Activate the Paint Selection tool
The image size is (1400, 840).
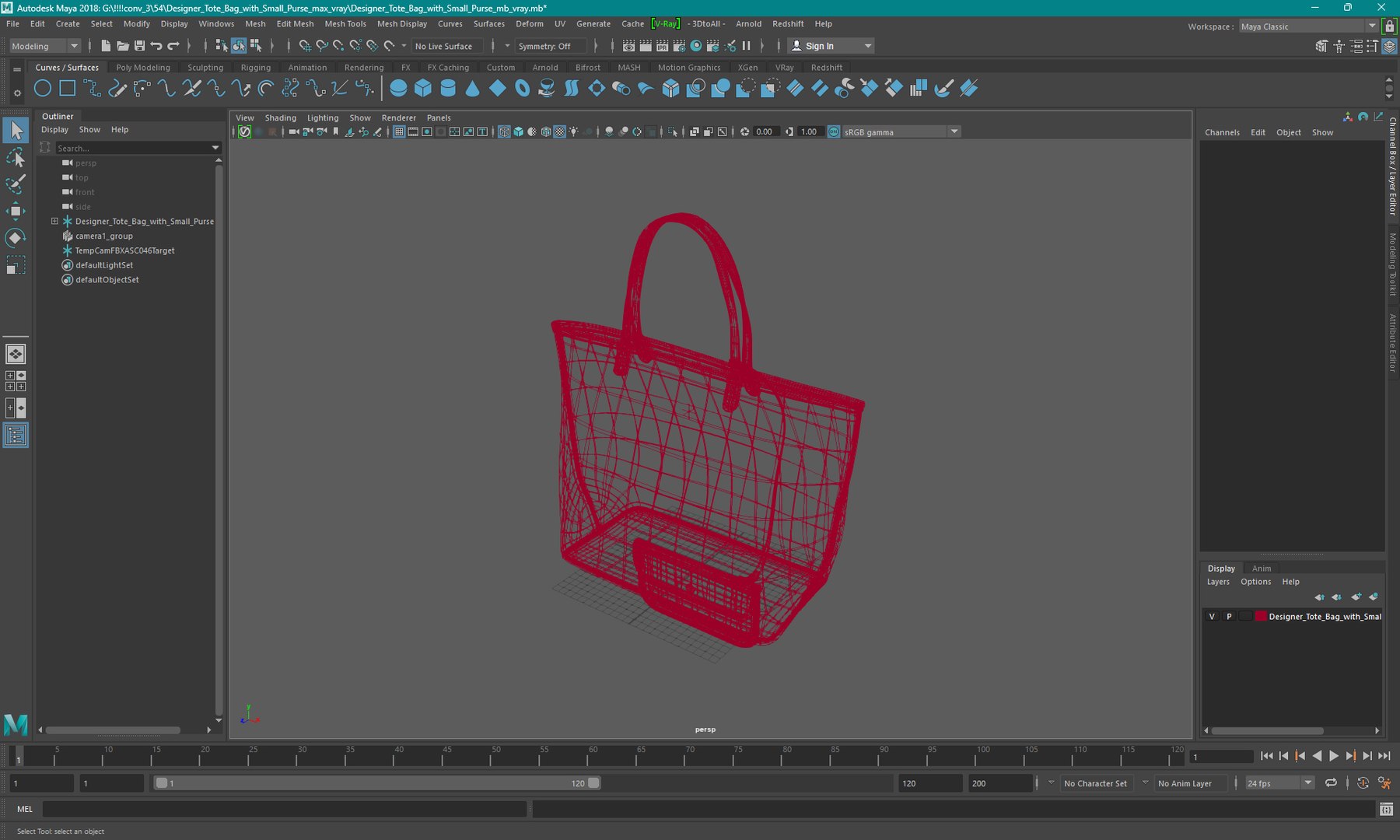click(16, 184)
